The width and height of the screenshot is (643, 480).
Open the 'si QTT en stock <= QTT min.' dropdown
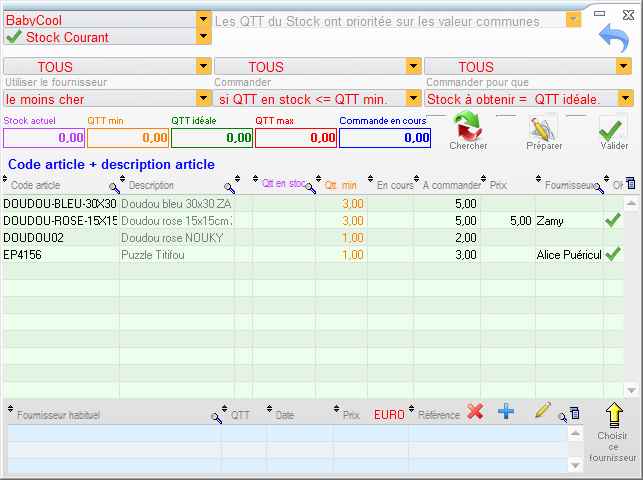click(413, 98)
